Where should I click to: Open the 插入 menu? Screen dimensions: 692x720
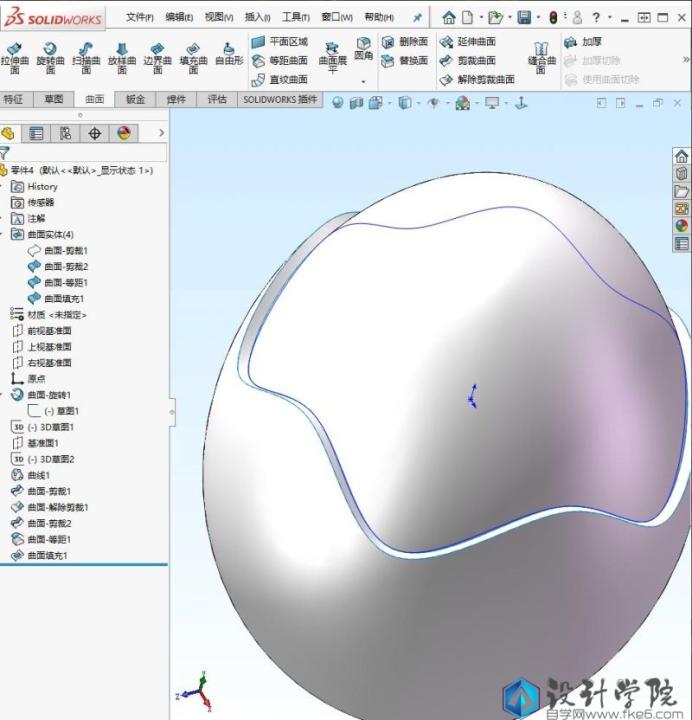[257, 17]
